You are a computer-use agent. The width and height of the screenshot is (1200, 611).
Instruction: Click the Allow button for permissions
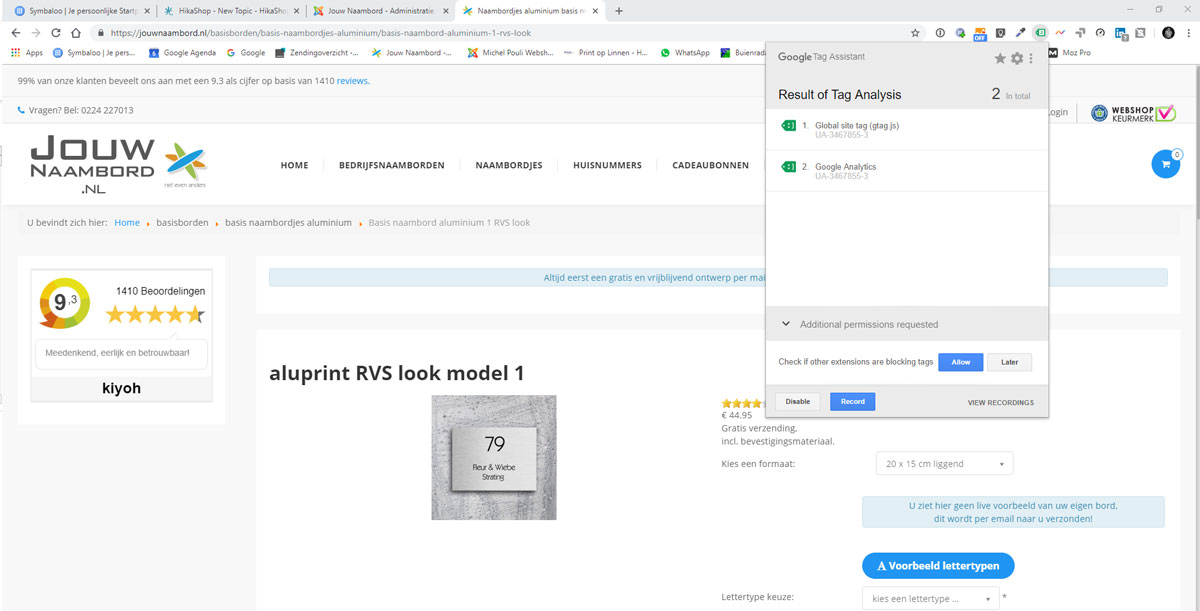(960, 362)
